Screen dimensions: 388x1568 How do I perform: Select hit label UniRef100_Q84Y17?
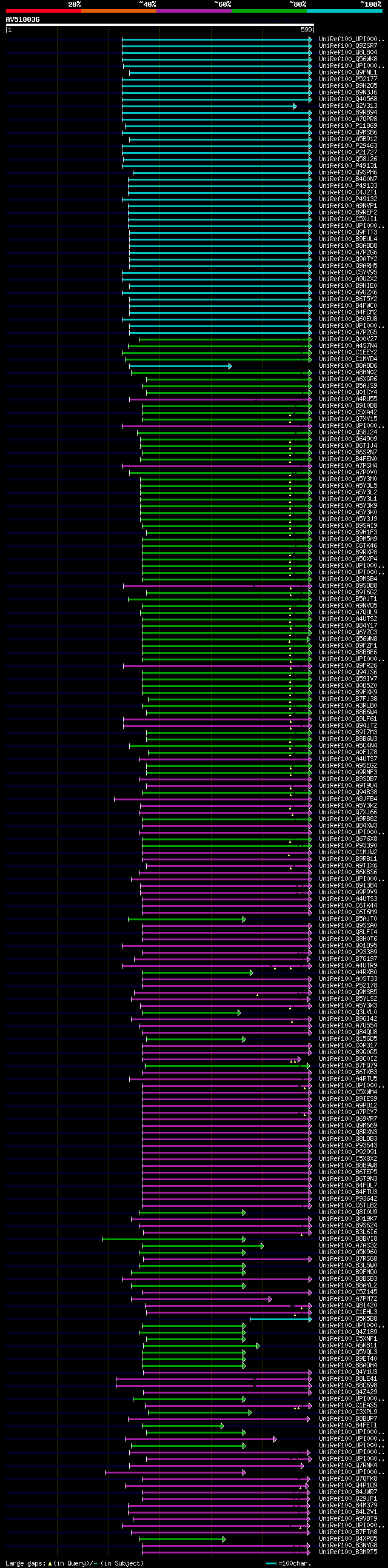(x=348, y=626)
